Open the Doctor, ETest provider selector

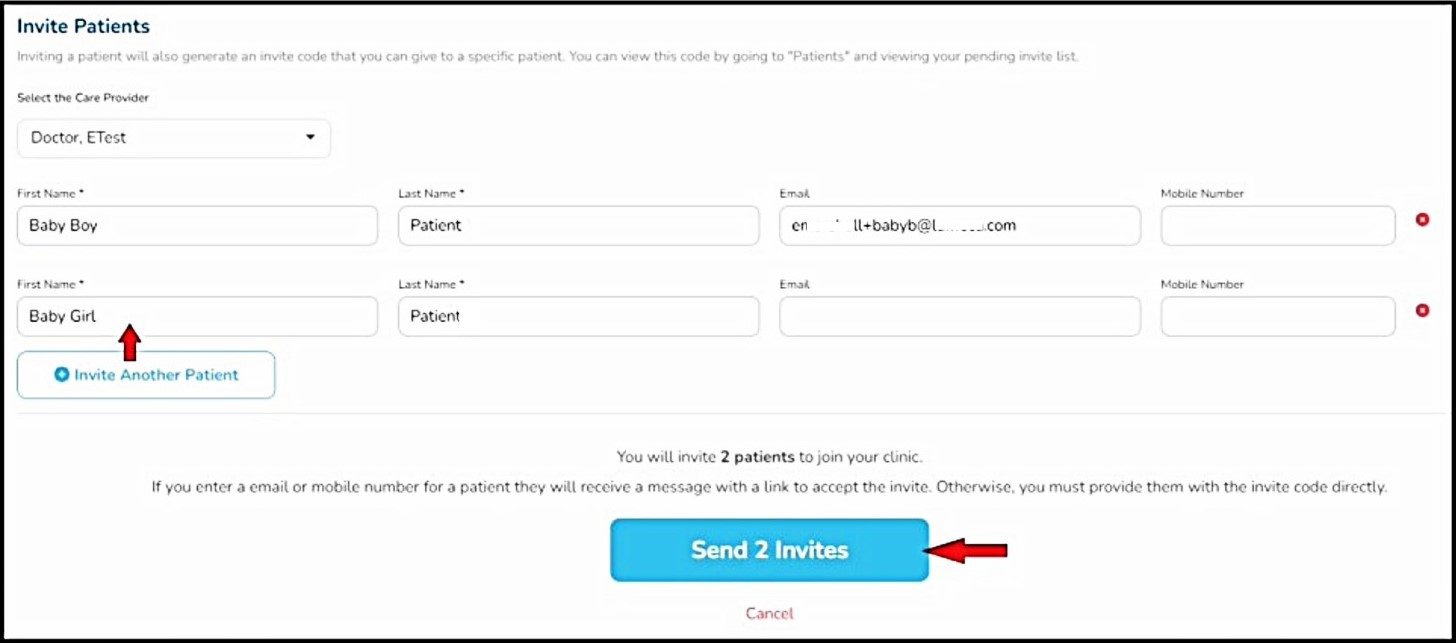pos(173,138)
